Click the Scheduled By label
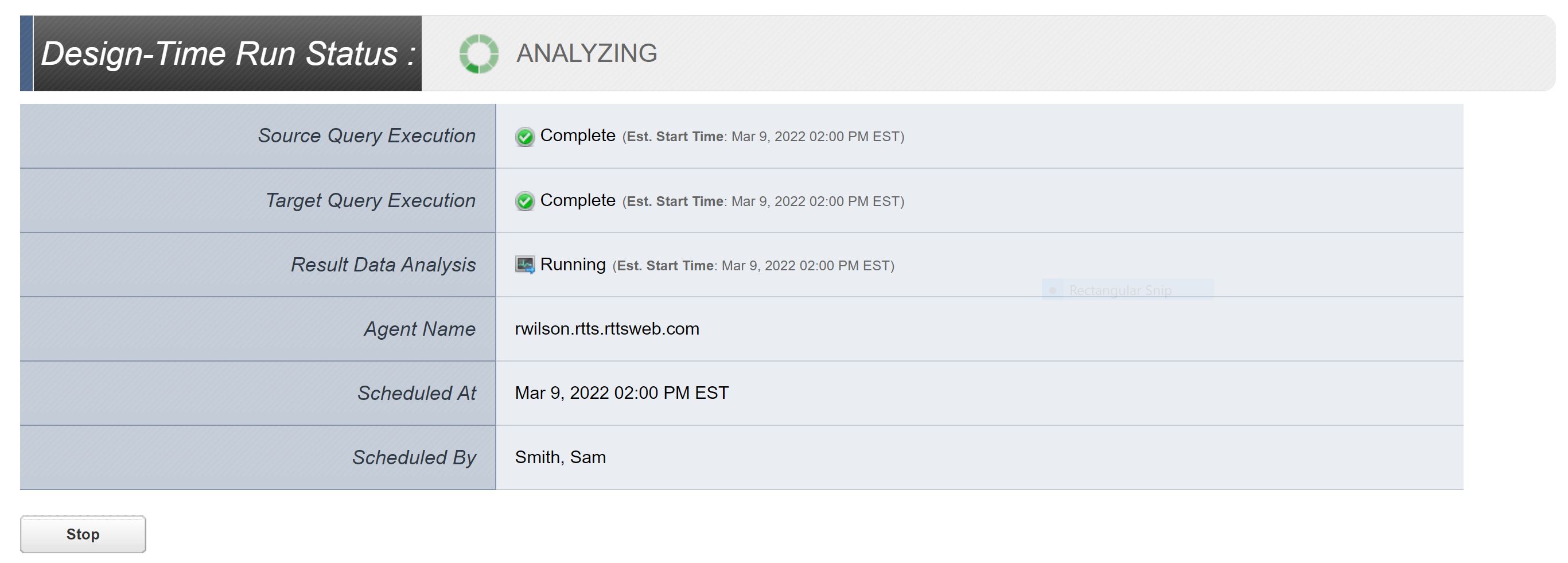Viewport: 1568px width, 563px height. [414, 457]
